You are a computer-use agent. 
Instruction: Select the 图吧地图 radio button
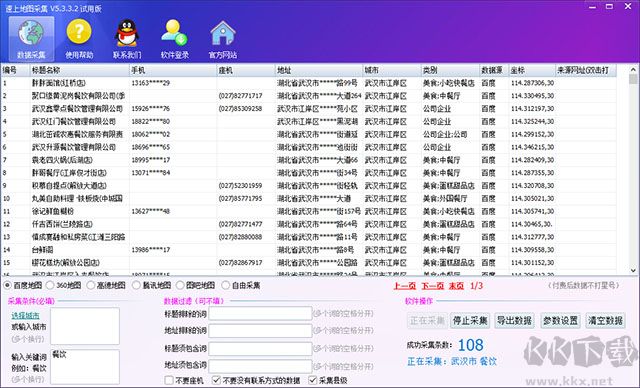[180, 285]
